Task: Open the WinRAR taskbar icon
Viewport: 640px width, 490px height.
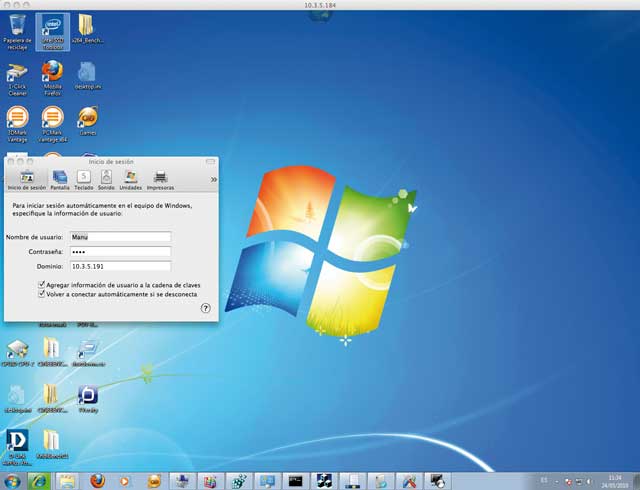Action: pos(210,481)
